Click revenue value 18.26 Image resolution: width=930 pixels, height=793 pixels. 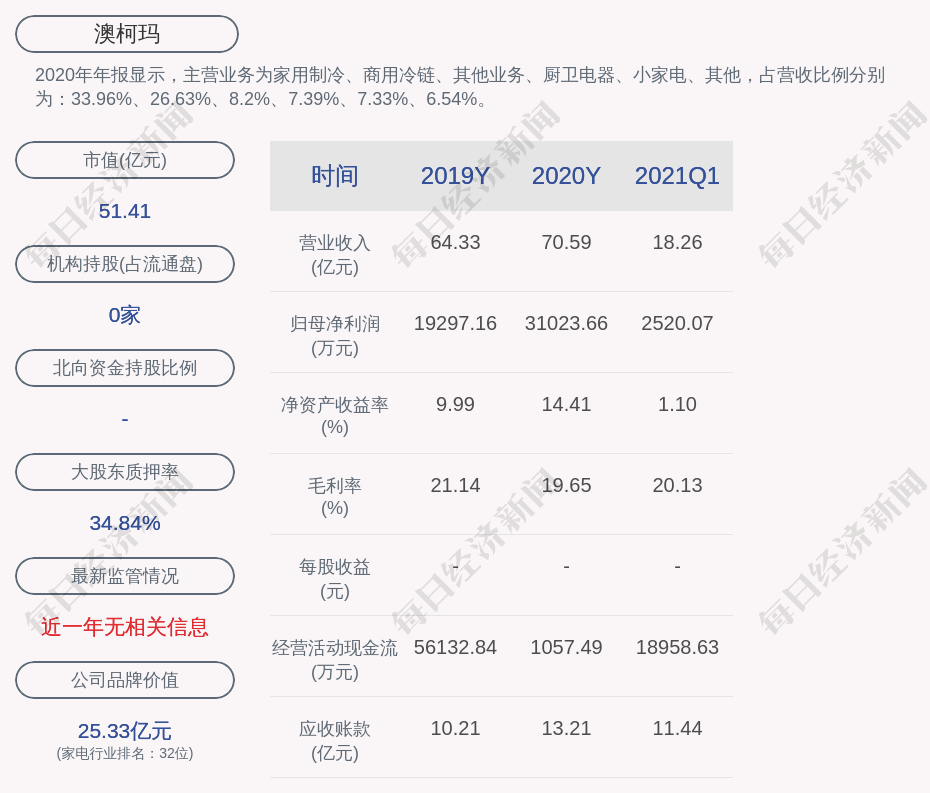coord(677,243)
